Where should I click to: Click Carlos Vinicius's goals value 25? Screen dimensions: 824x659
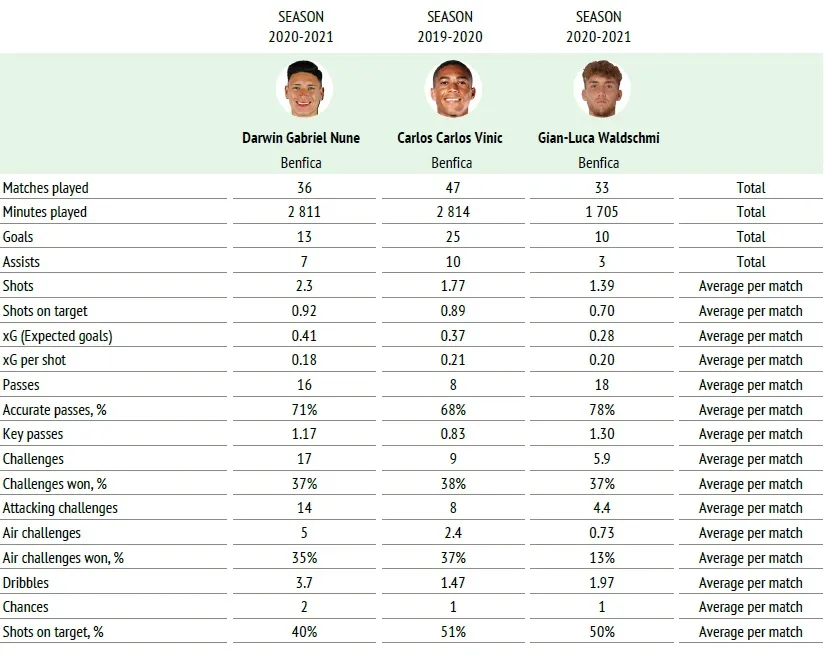[454, 237]
